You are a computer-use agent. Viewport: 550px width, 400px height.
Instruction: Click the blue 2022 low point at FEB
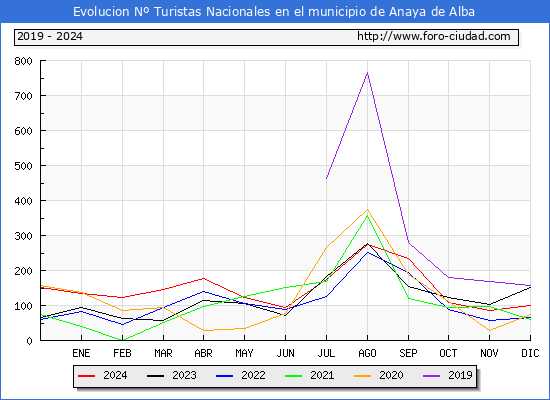point(122,325)
